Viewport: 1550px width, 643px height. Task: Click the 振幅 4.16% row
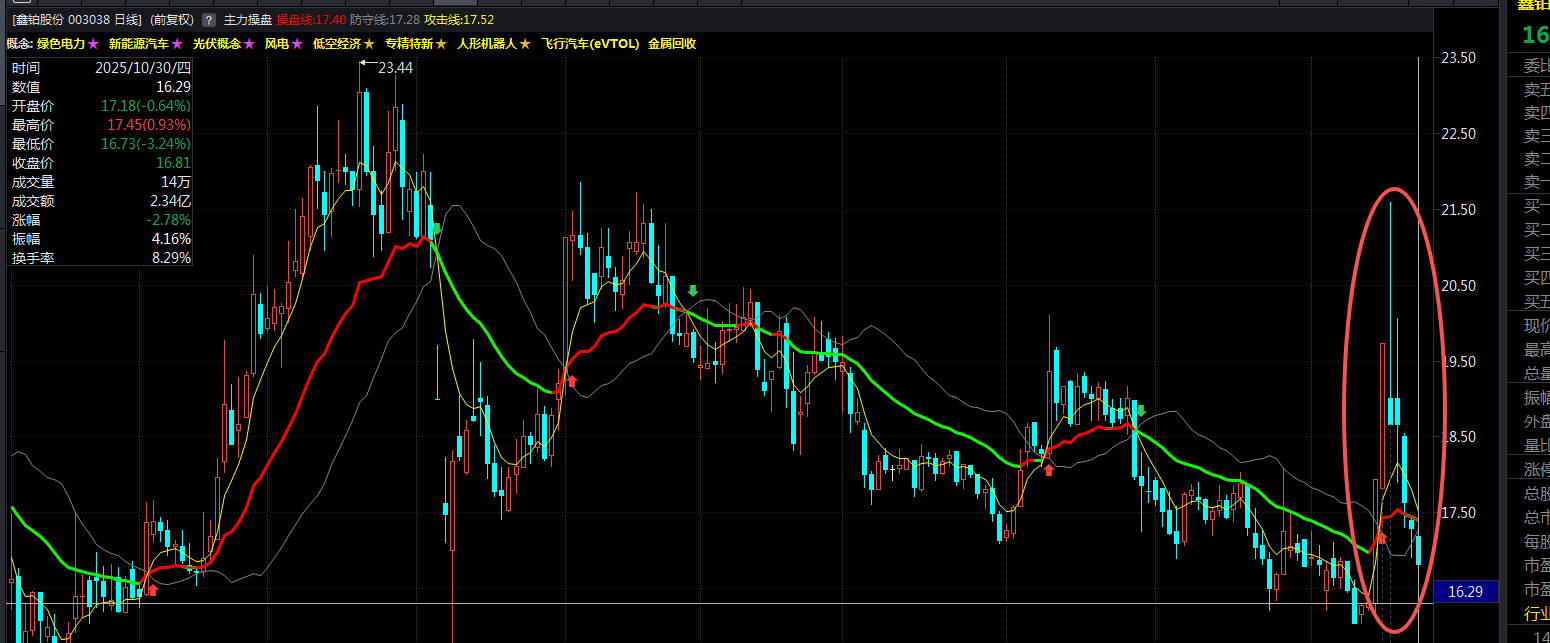(101, 239)
